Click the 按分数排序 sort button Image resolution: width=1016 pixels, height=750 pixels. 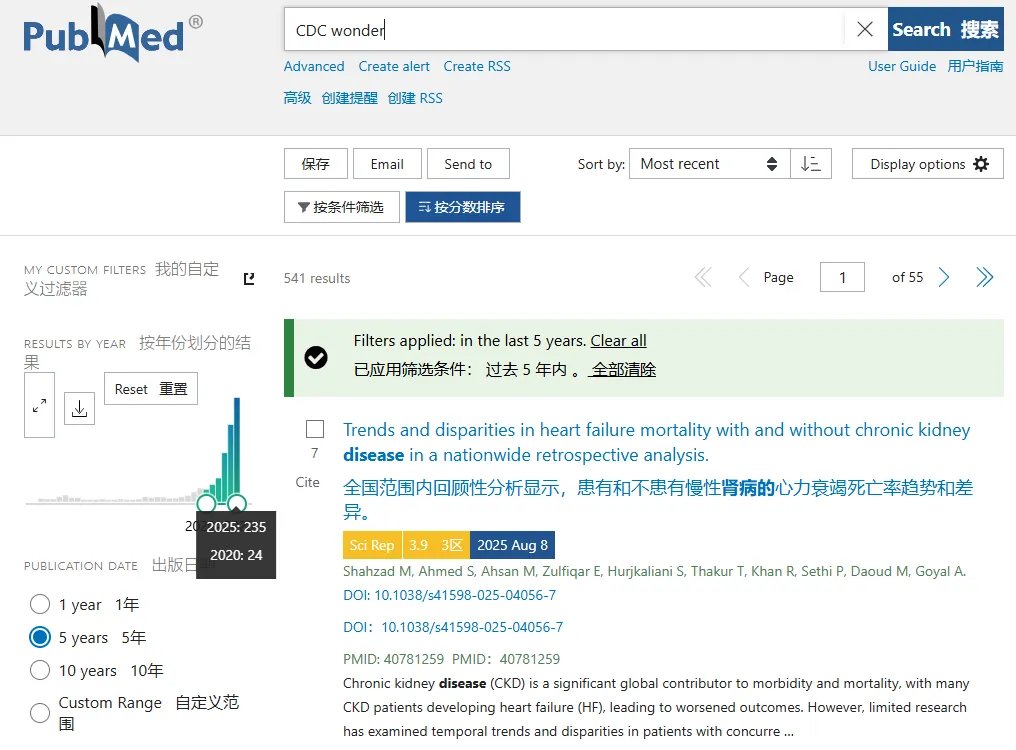pyautogui.click(x=463, y=207)
